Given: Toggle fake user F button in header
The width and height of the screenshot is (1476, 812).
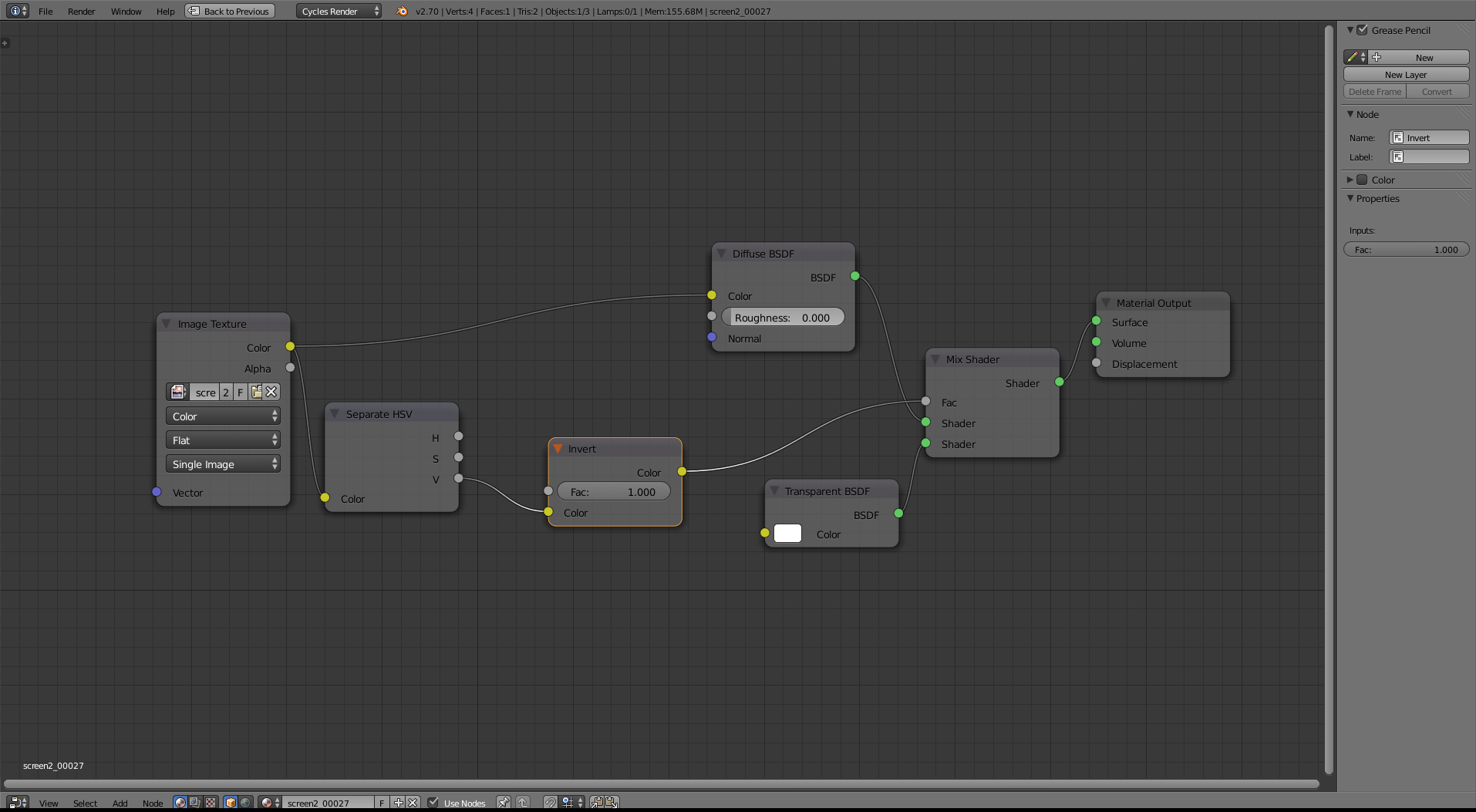Looking at the screenshot, I should coord(382,803).
